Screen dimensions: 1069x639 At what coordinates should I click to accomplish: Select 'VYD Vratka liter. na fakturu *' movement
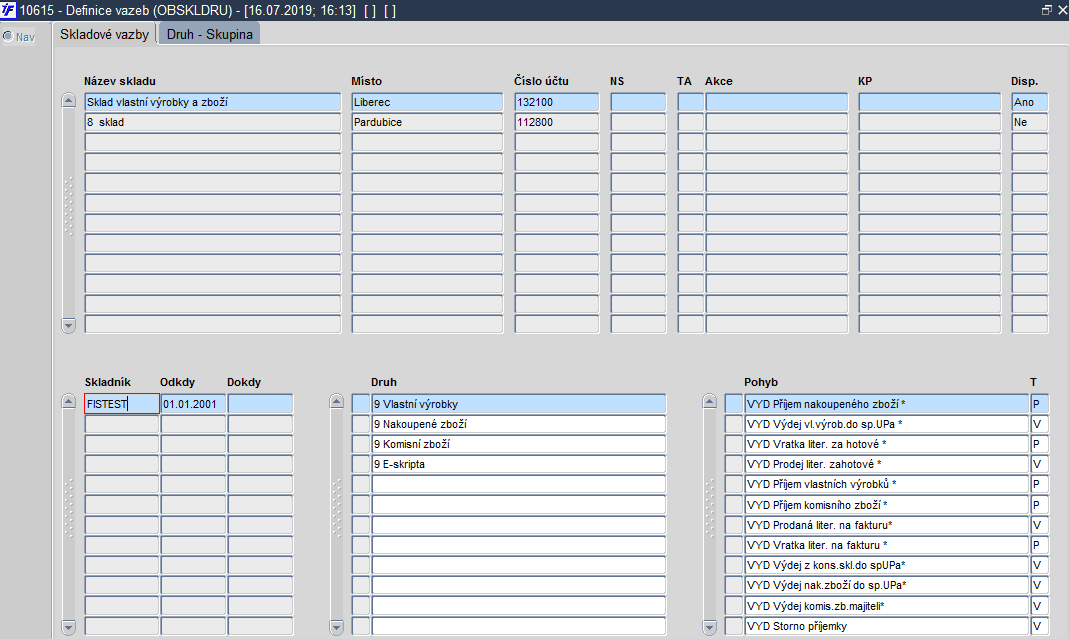tap(886, 545)
